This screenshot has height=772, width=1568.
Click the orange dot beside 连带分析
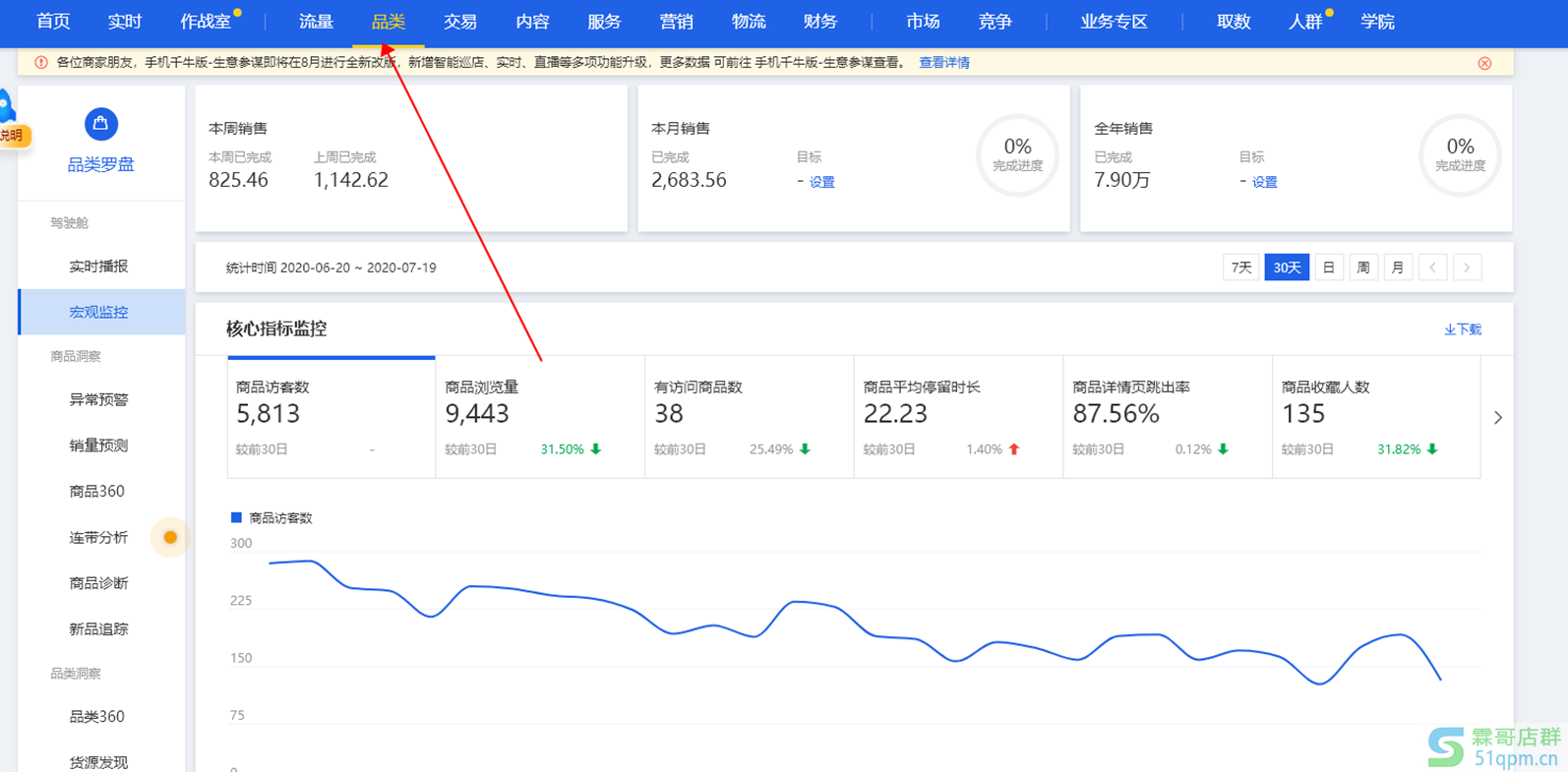(x=170, y=537)
